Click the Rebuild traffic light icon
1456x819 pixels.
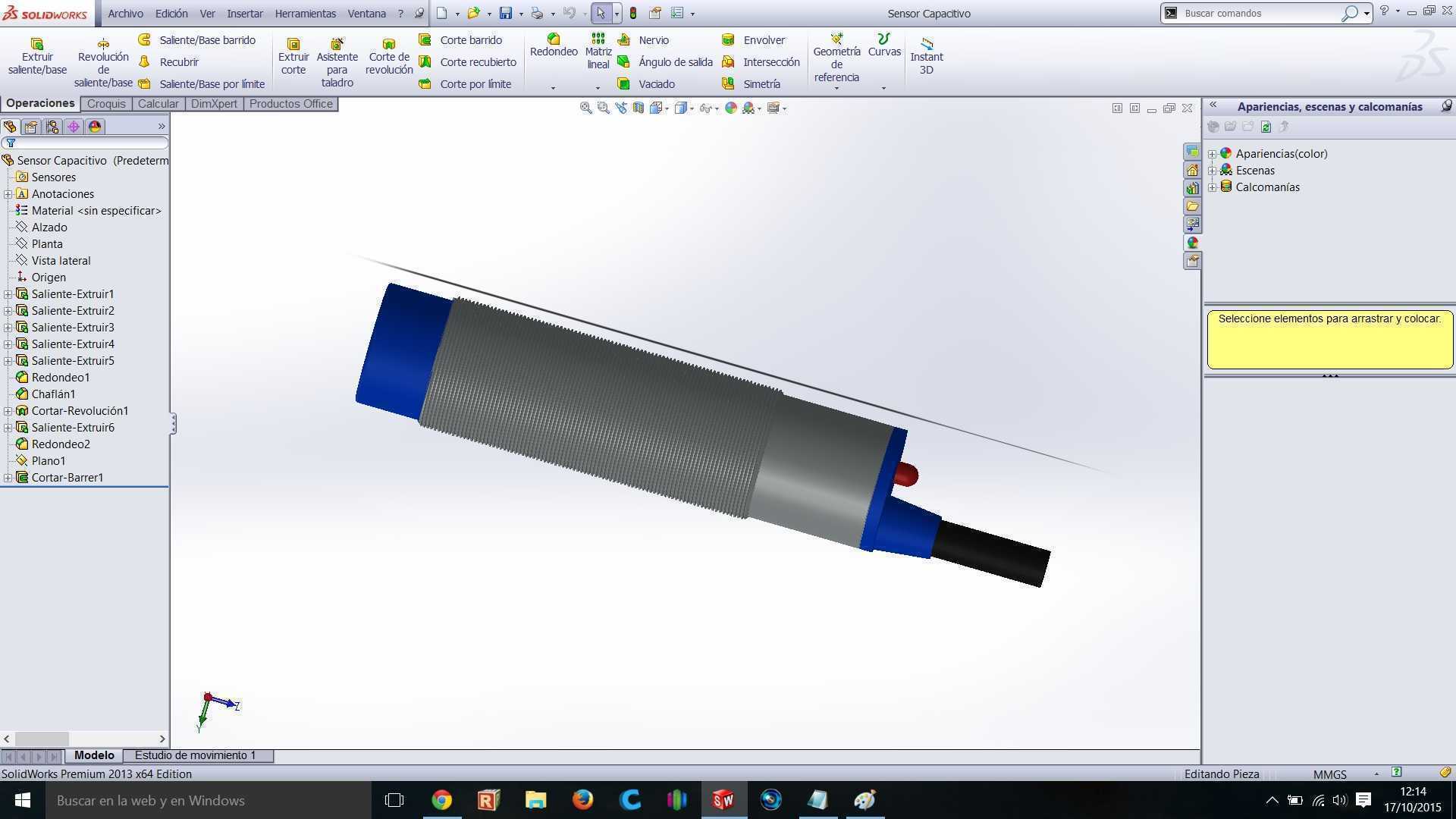point(633,13)
